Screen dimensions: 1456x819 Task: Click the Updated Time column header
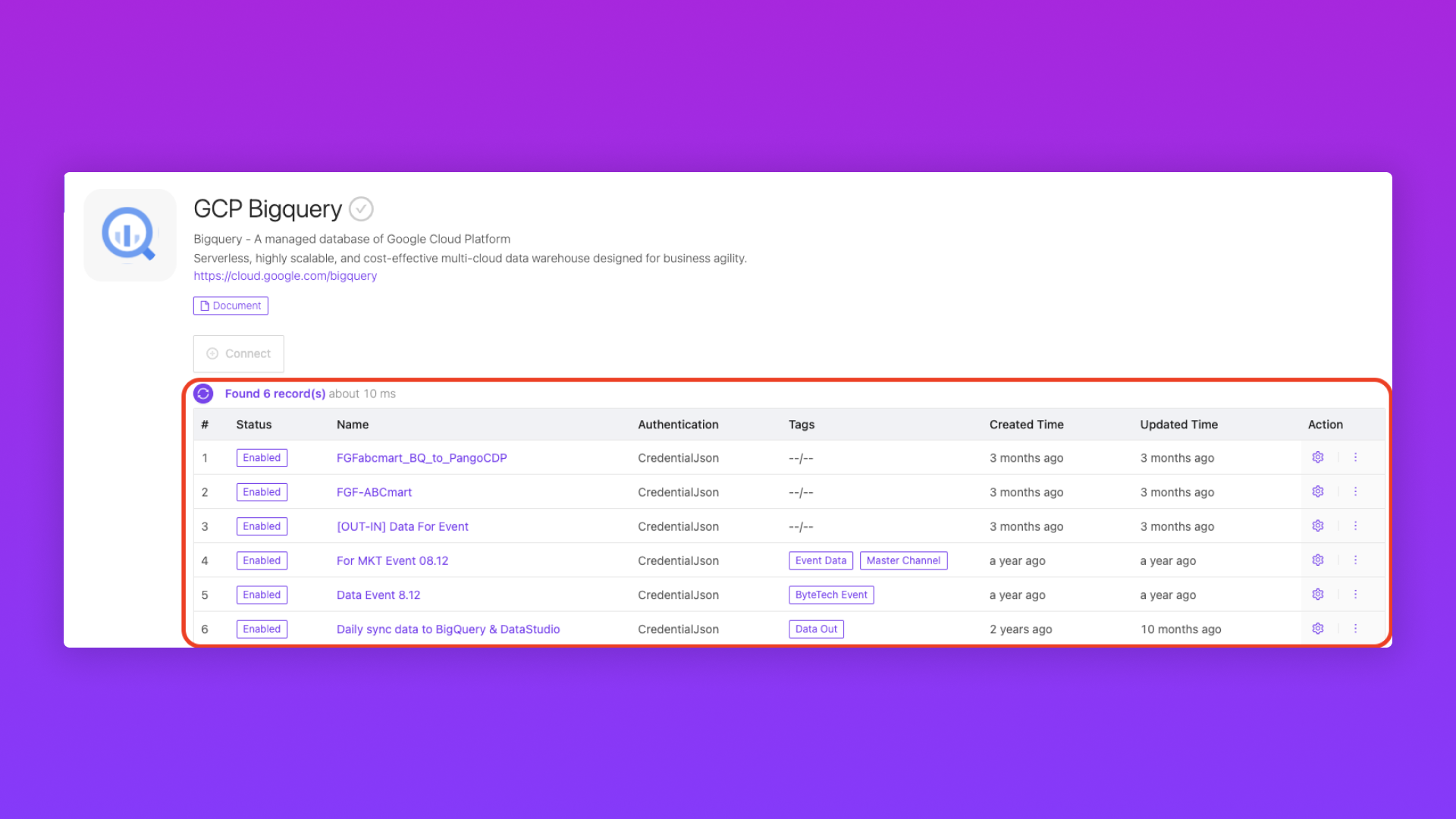coord(1178,425)
